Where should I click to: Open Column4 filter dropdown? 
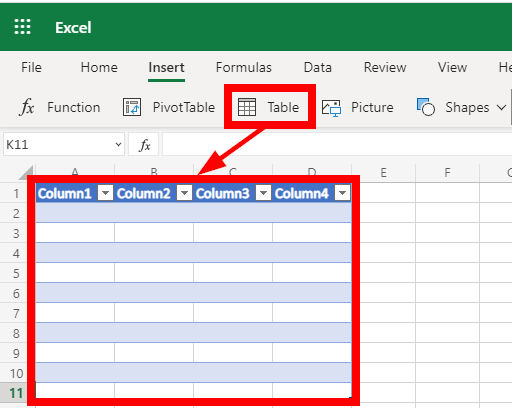coord(342,193)
